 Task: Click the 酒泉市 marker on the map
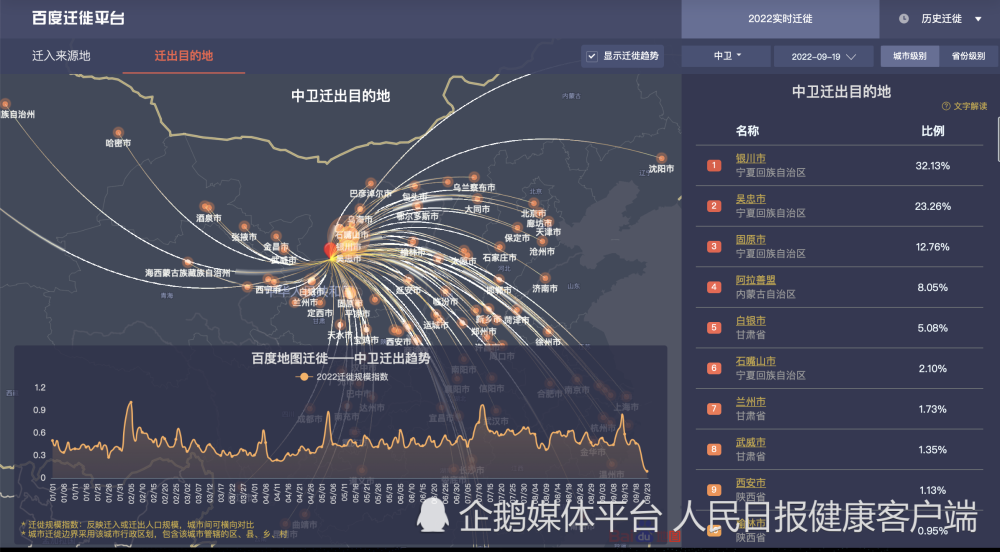point(206,207)
